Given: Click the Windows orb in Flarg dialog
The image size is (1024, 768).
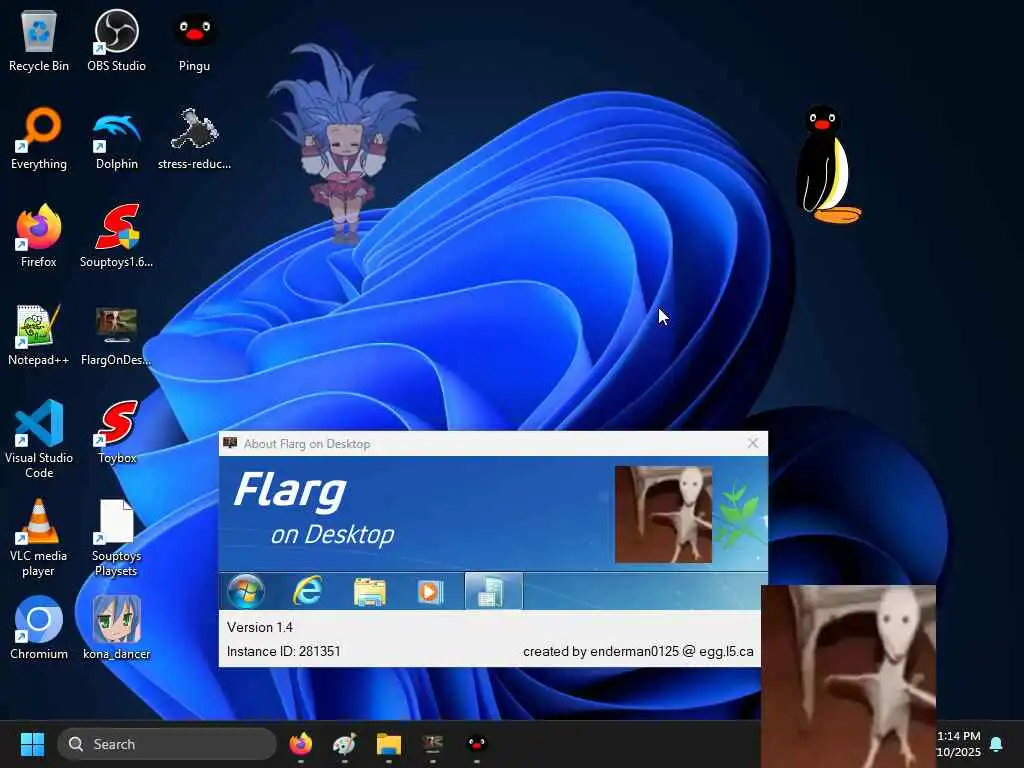Looking at the screenshot, I should pos(246,592).
